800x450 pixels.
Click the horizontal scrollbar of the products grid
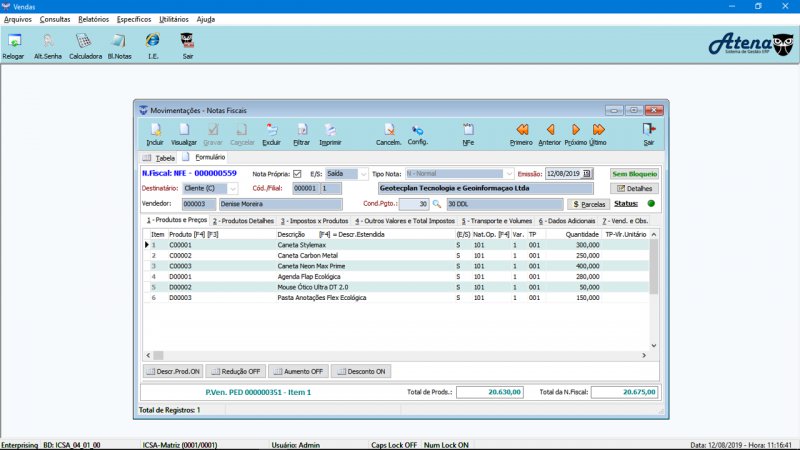pos(400,355)
